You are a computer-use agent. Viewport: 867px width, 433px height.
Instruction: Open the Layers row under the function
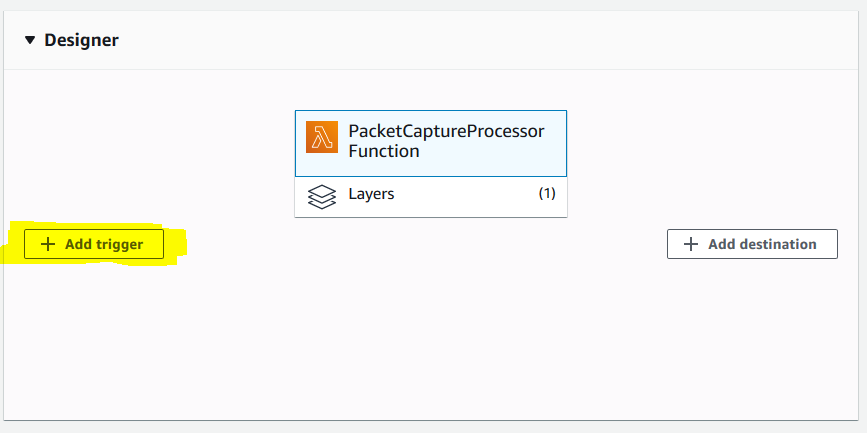coord(431,197)
